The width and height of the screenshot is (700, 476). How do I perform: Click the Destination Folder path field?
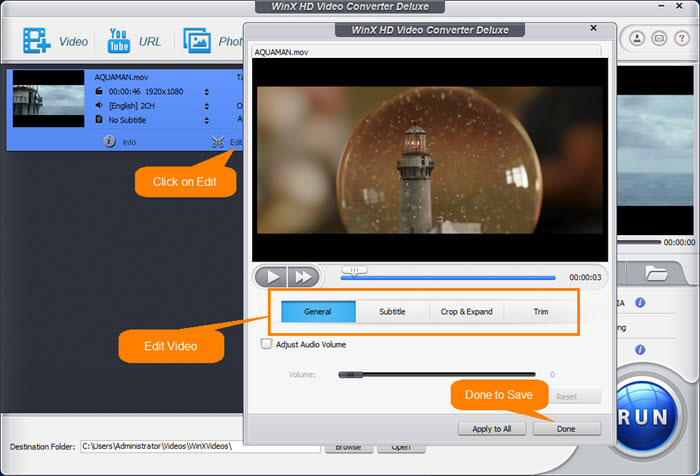(200, 446)
